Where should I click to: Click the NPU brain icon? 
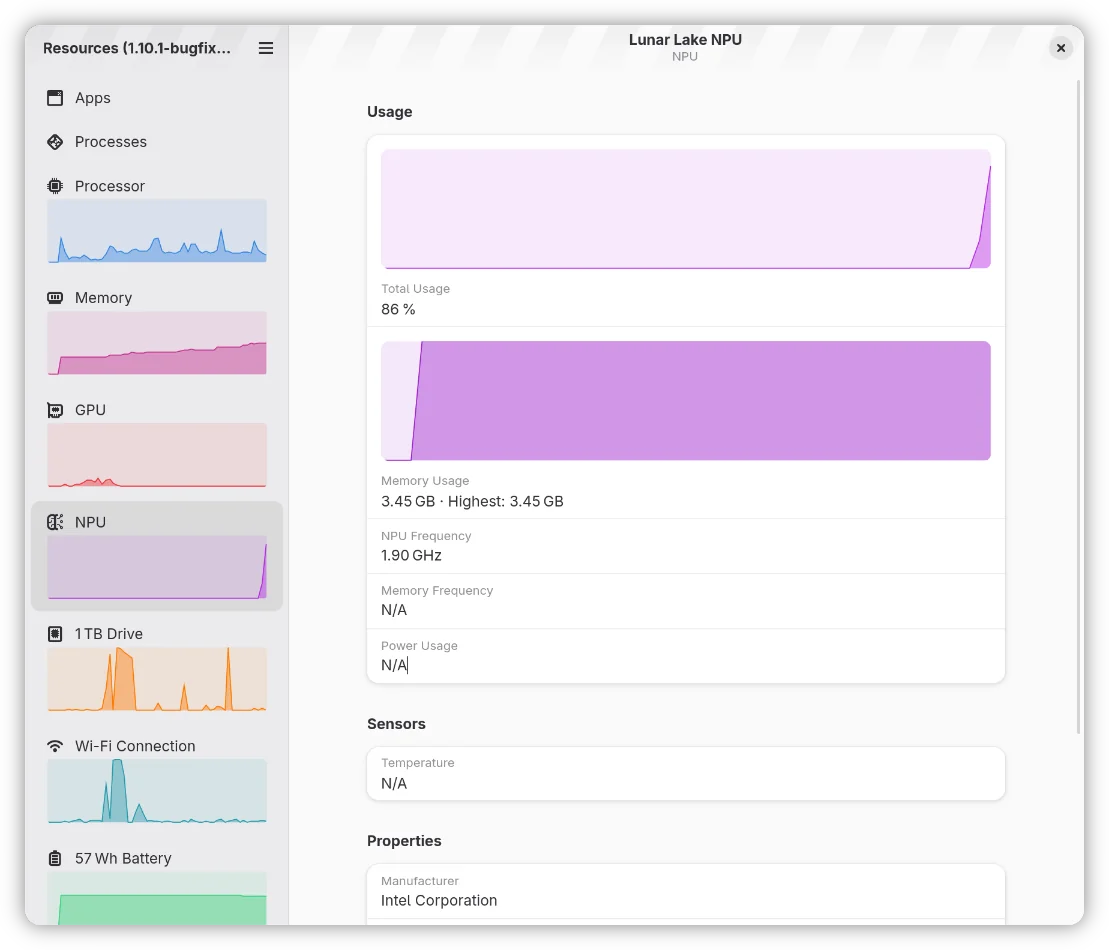55,522
